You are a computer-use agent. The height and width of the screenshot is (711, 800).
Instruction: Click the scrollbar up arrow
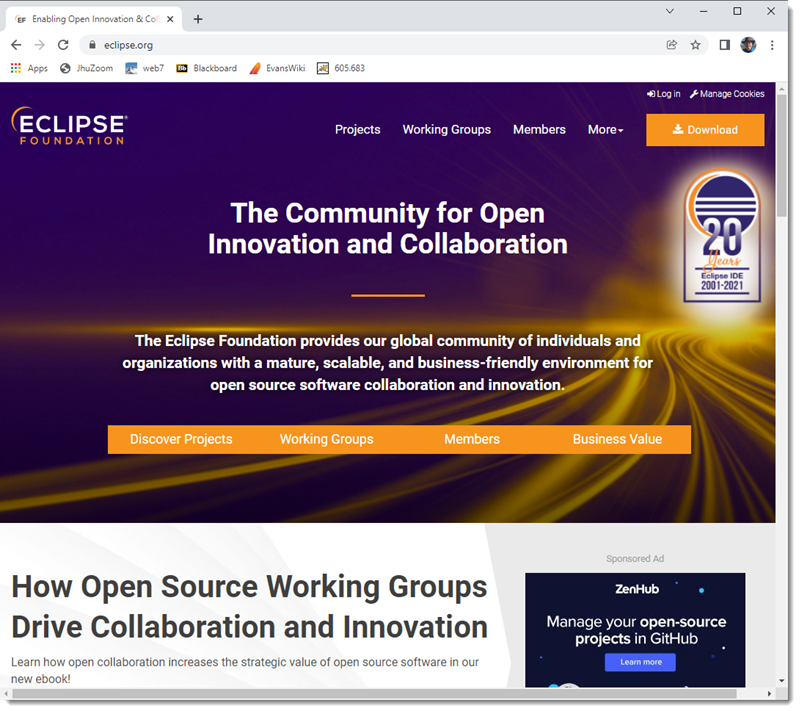coord(782,89)
